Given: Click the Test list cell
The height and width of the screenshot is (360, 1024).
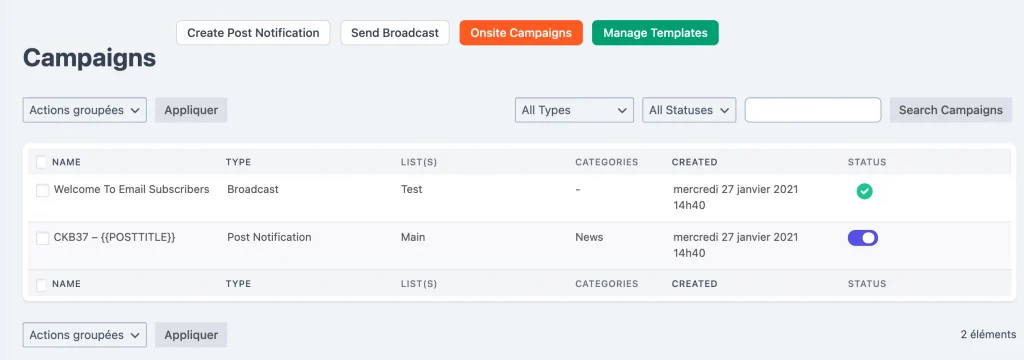Looking at the screenshot, I should (x=411, y=189).
